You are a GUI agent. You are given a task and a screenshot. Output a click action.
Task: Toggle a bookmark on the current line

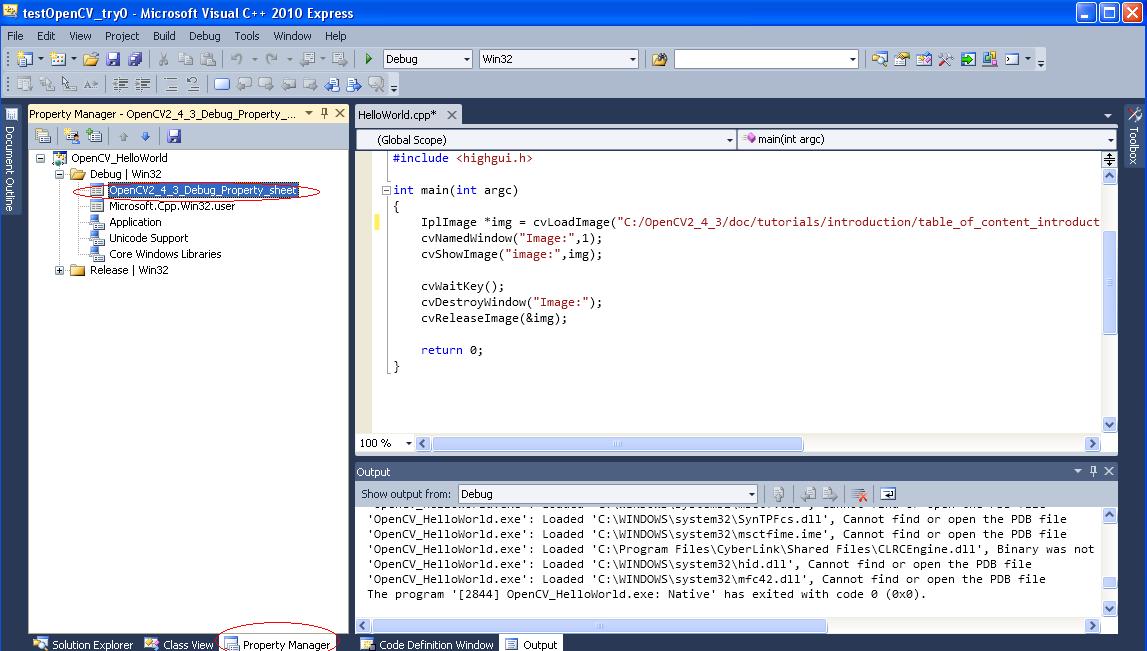tap(222, 84)
